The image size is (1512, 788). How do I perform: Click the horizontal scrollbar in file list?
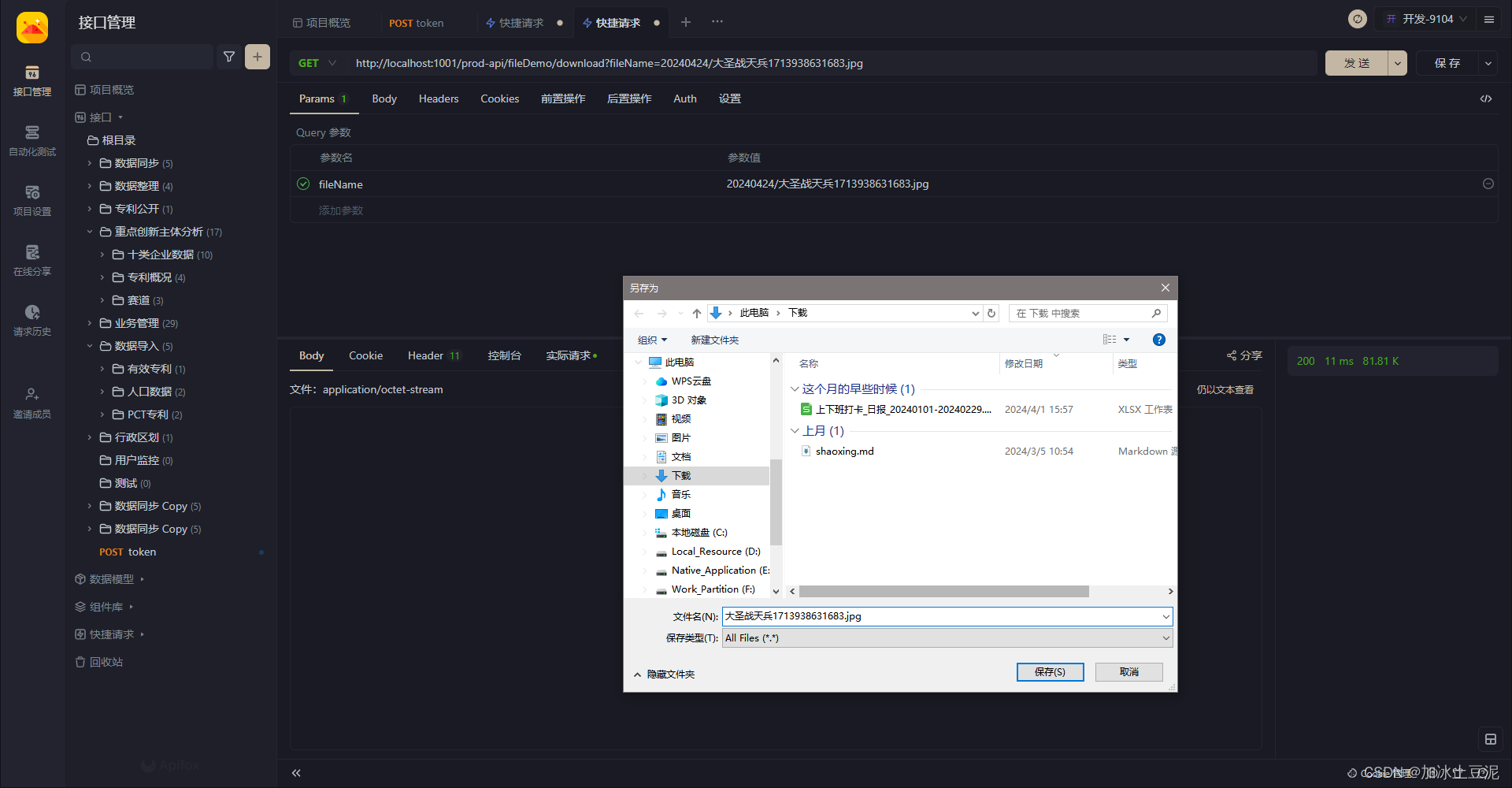click(944, 591)
